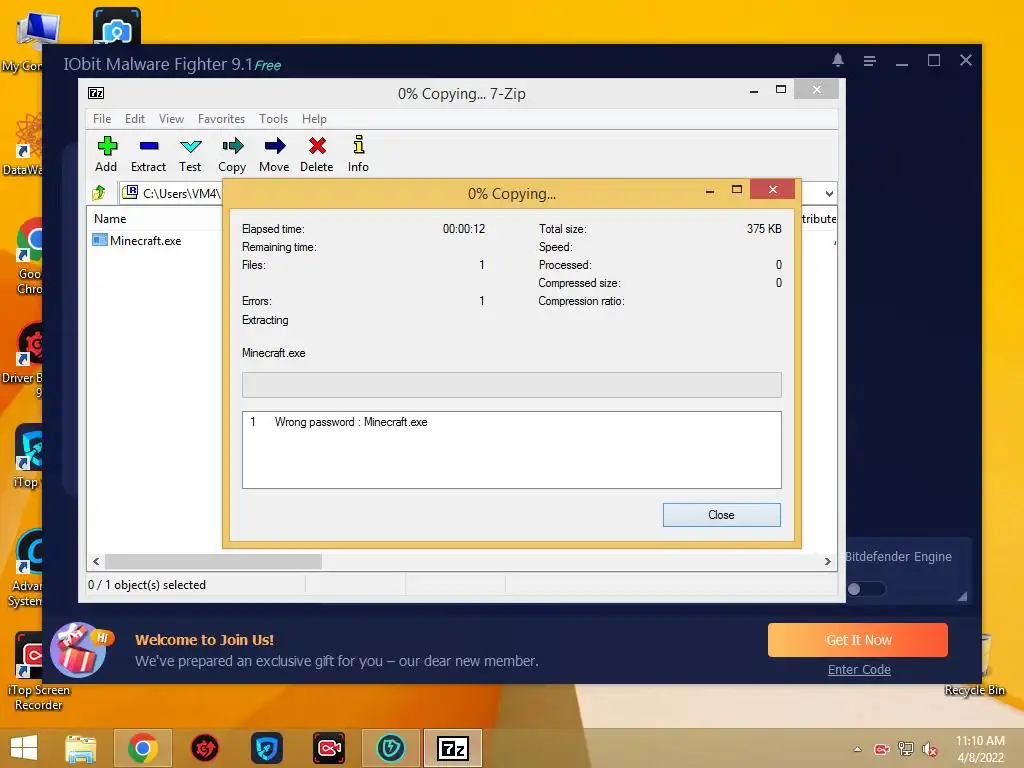Click the horizontal scrollbar thumb in the file list

(214, 562)
